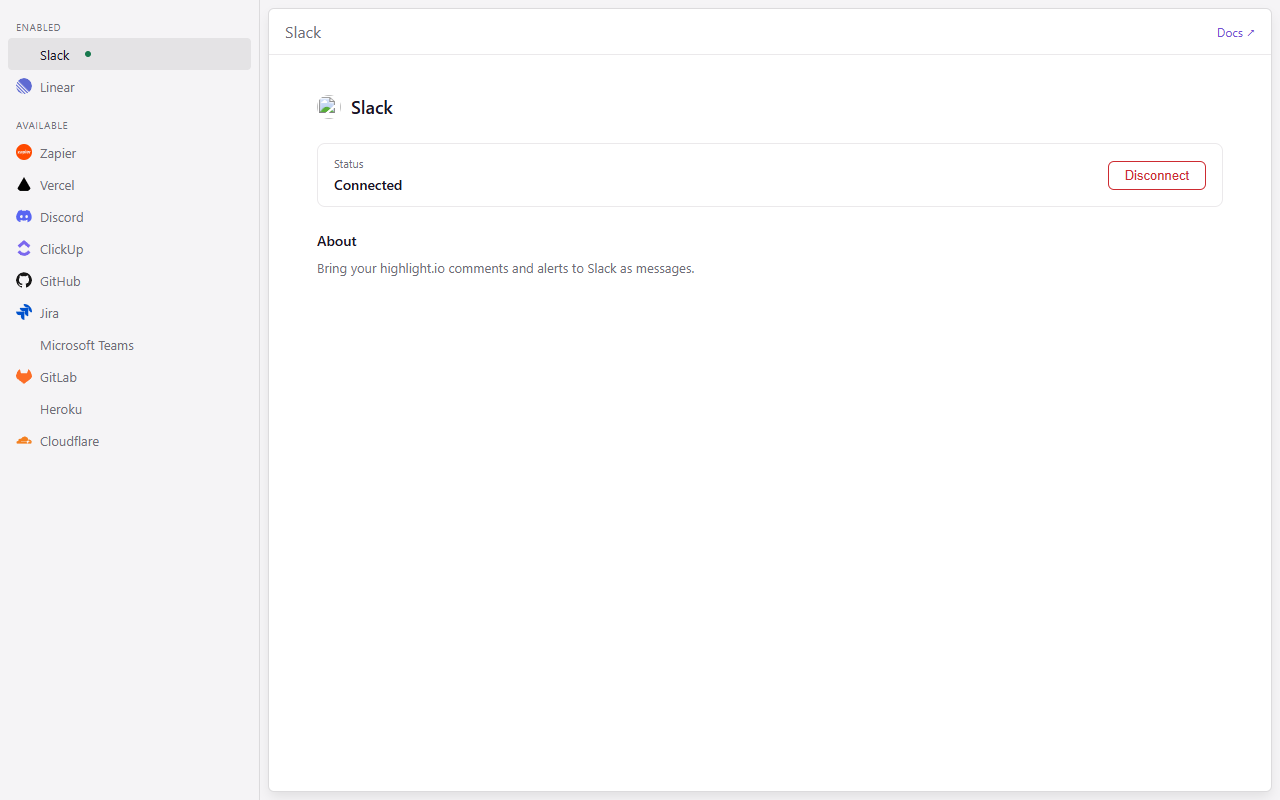
Task: Open the Microsoft Teams integration
Action: [x=129, y=345]
